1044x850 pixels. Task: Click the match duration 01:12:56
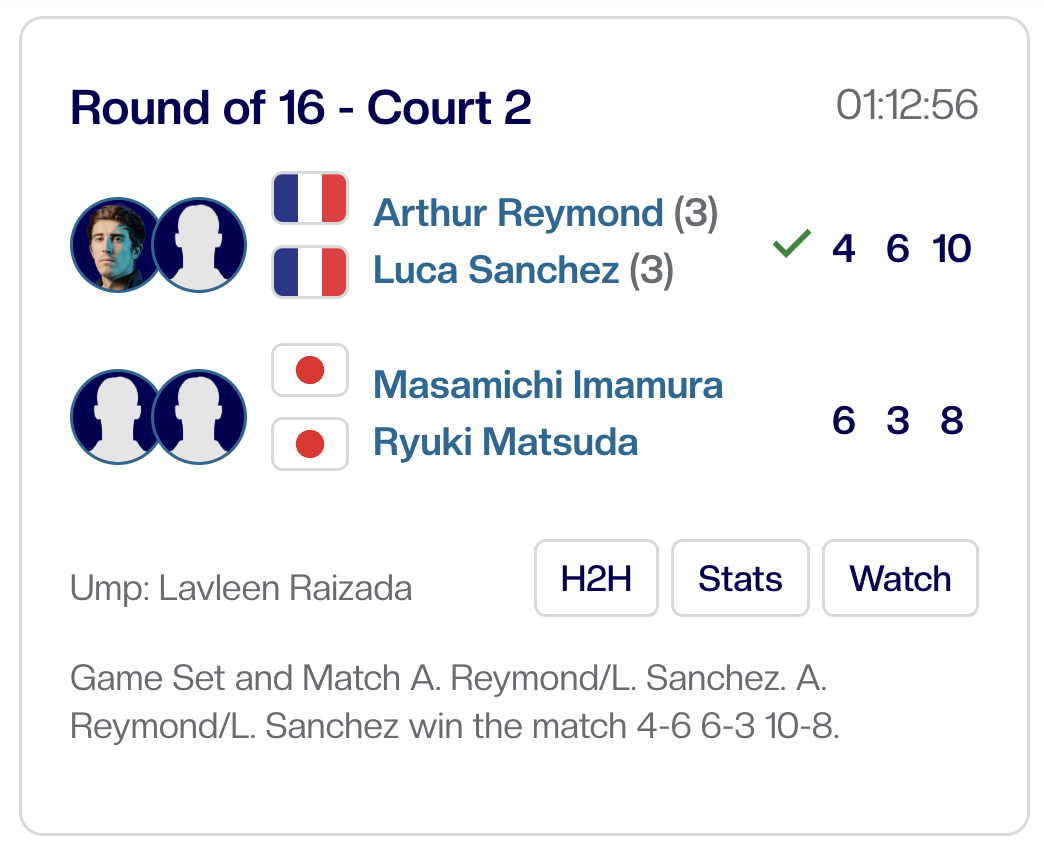907,105
